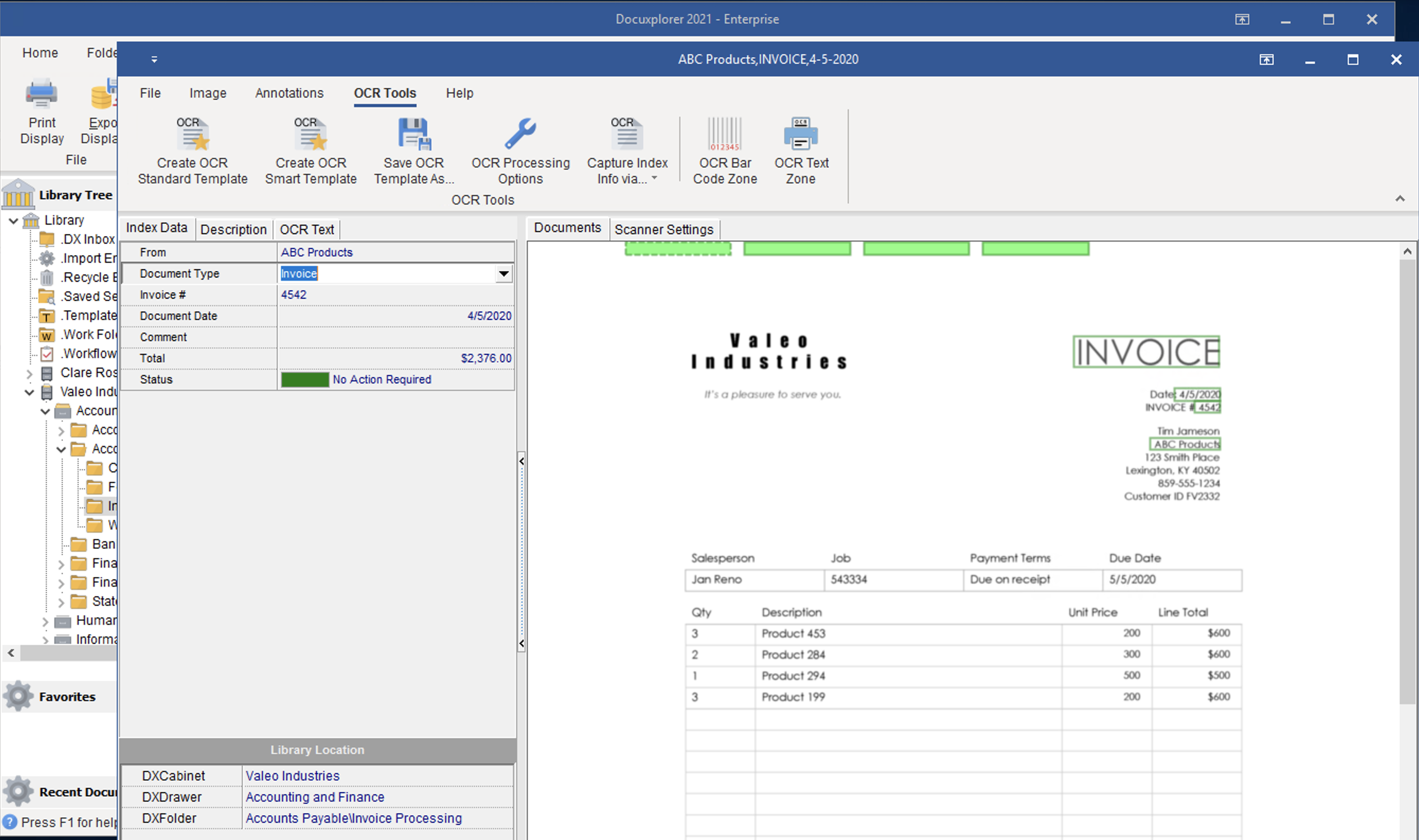Click Save OCR Template As icon
Viewport: 1419px width, 840px height.
[414, 135]
